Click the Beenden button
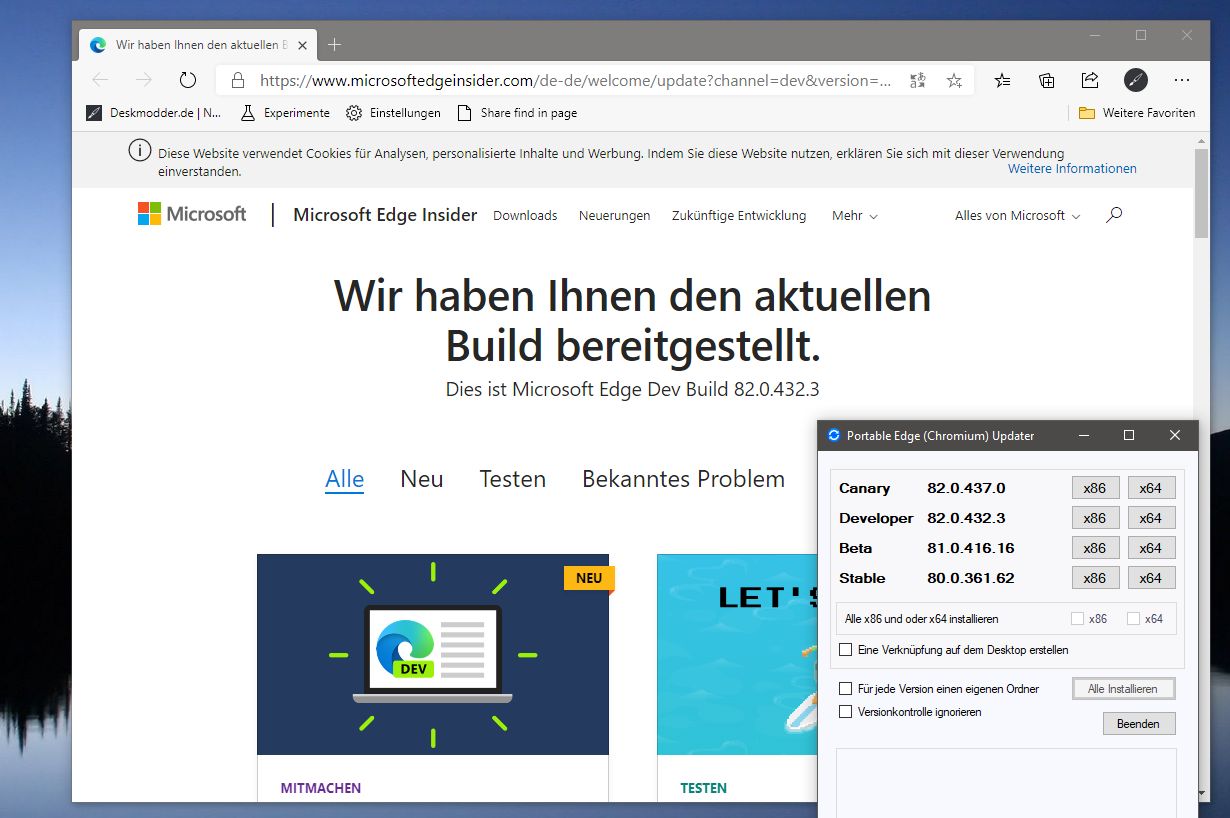 (x=1138, y=724)
